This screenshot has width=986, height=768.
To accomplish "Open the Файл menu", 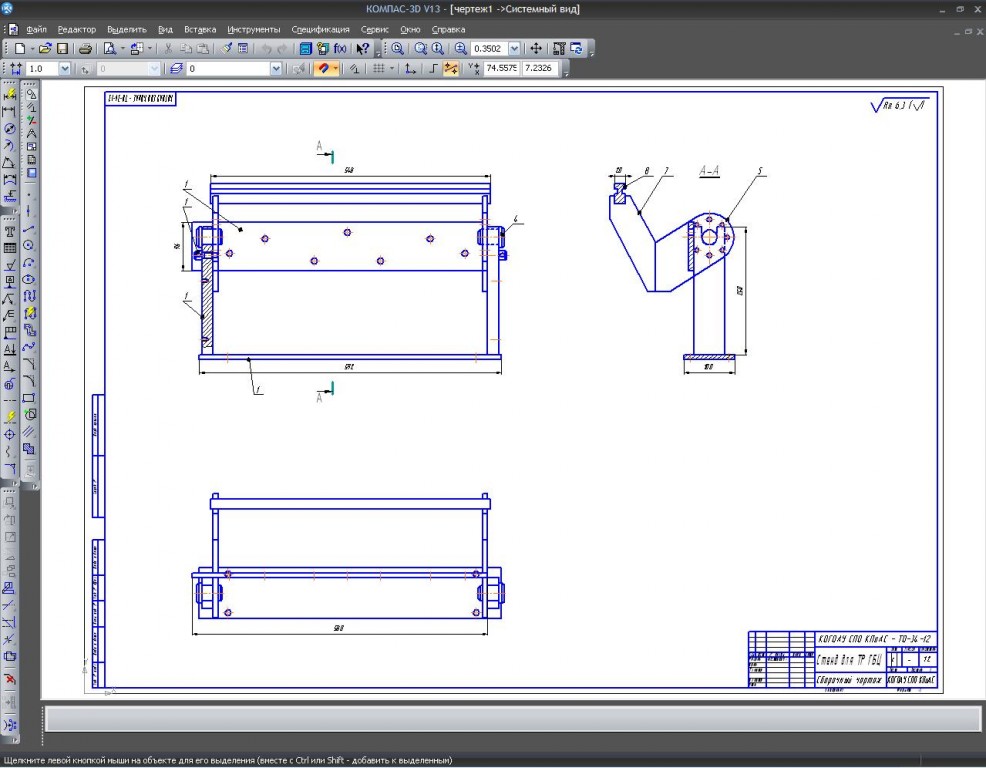I will (x=36, y=30).
